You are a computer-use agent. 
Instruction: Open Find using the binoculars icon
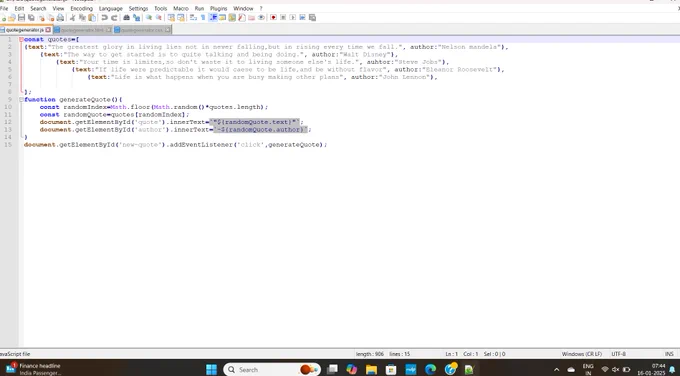coord(126,17)
